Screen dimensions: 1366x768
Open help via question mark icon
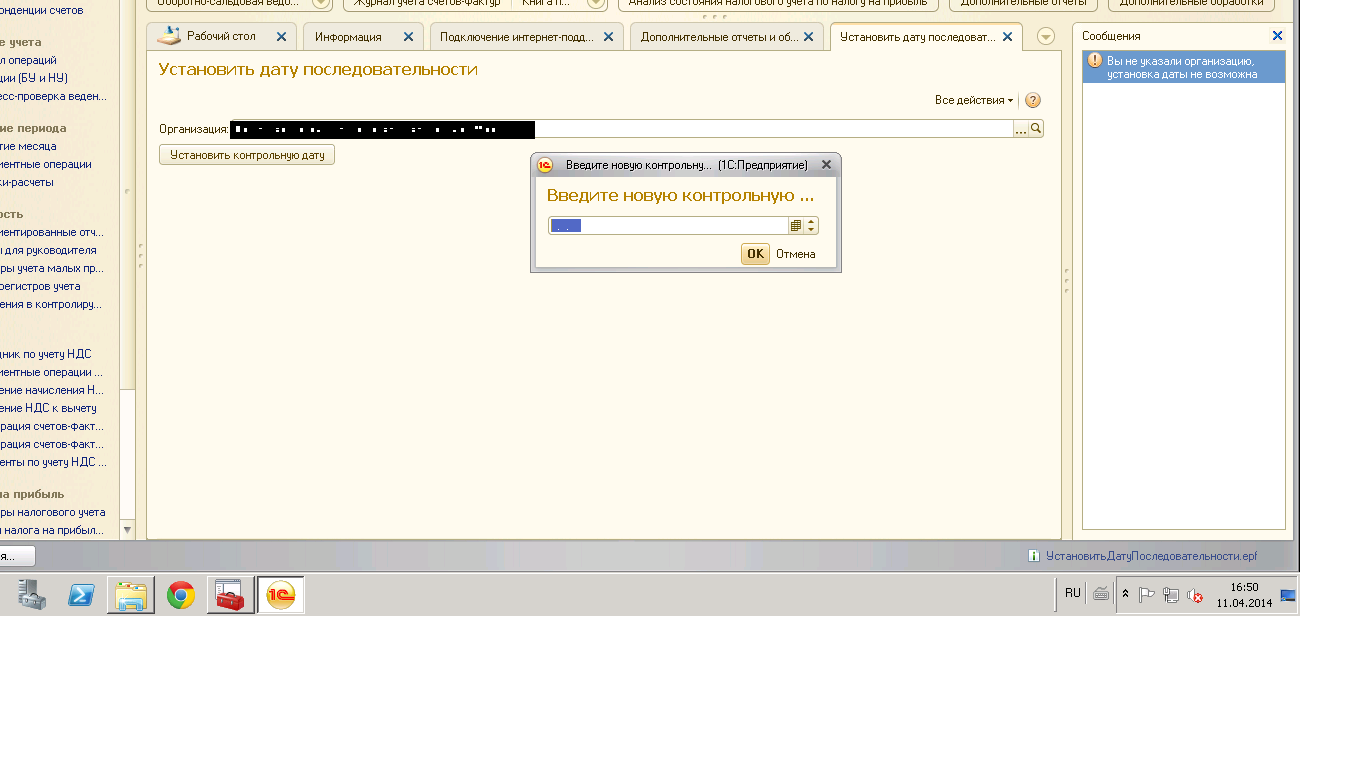click(1033, 100)
